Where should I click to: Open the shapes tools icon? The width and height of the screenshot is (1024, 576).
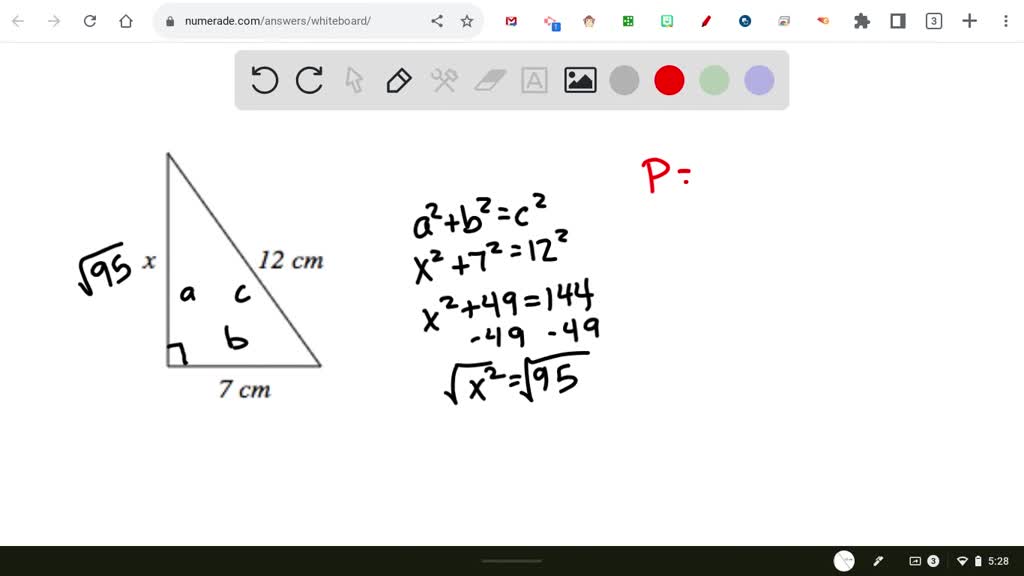point(444,80)
